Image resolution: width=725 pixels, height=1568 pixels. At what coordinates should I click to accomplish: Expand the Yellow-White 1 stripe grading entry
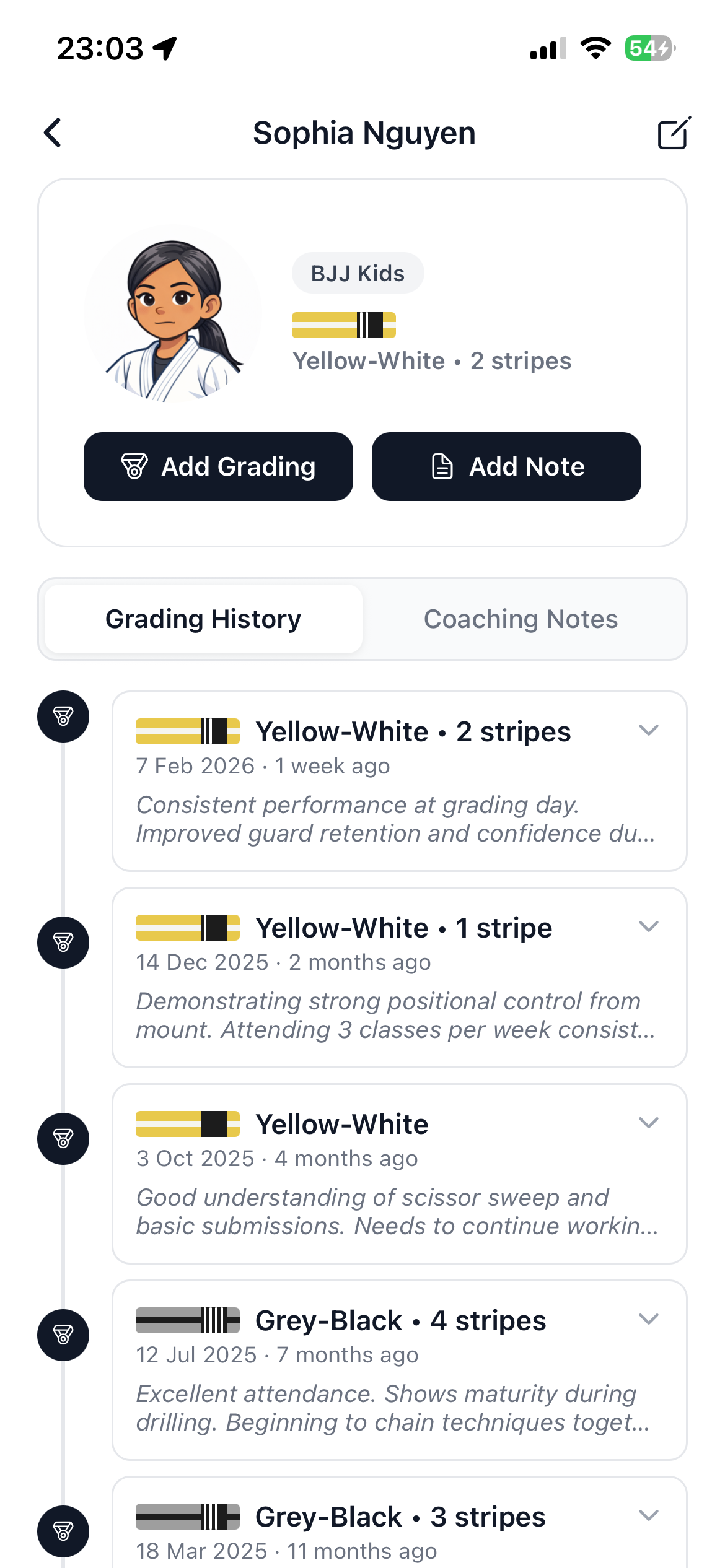pyautogui.click(x=648, y=927)
